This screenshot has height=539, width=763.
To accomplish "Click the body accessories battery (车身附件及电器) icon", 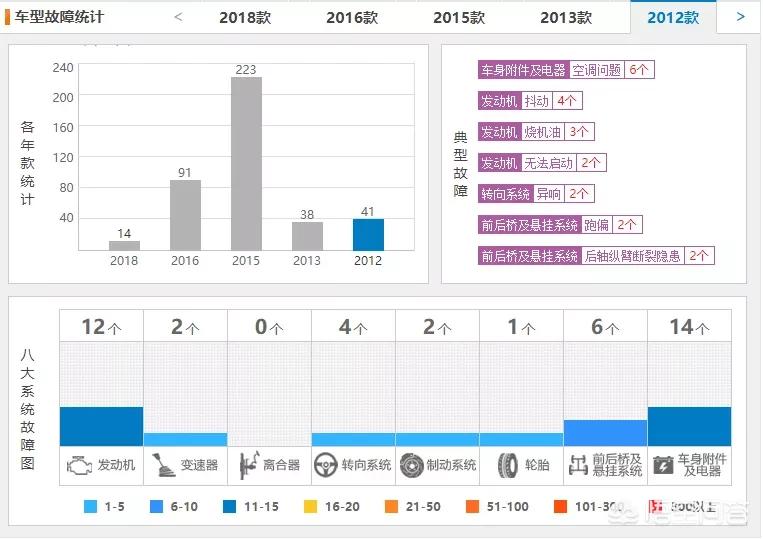I will pyautogui.click(x=663, y=465).
